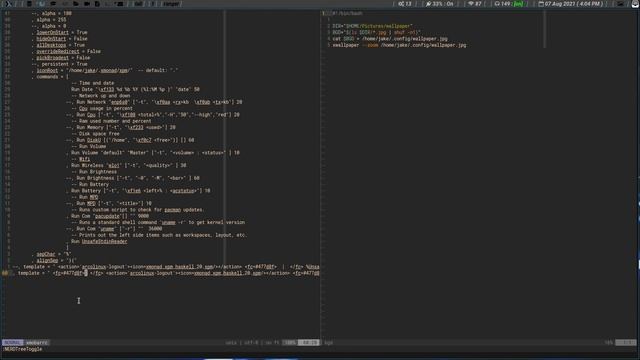The image size is (640, 360).
Task: Click the 'Run Memory' line
Action: pos(121,127)
